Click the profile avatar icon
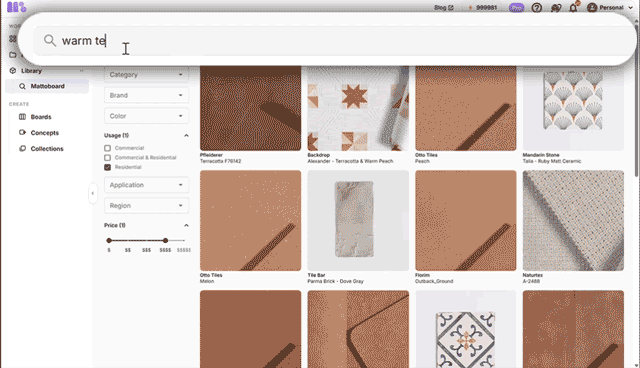 [x=592, y=7]
